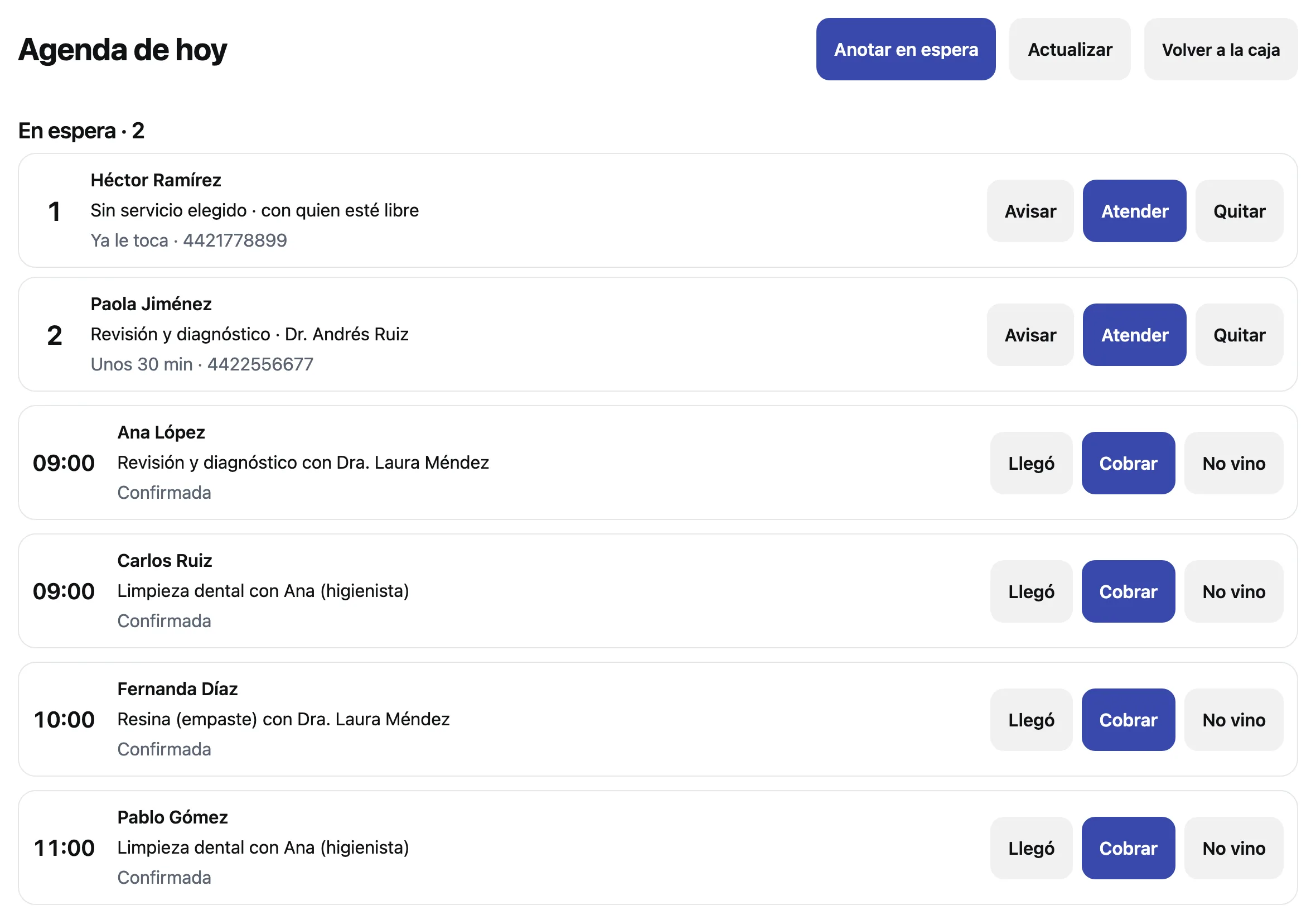The width and height of the screenshot is (1316, 915).
Task: Mark Carlos Ruiz as No vino
Action: (1233, 591)
